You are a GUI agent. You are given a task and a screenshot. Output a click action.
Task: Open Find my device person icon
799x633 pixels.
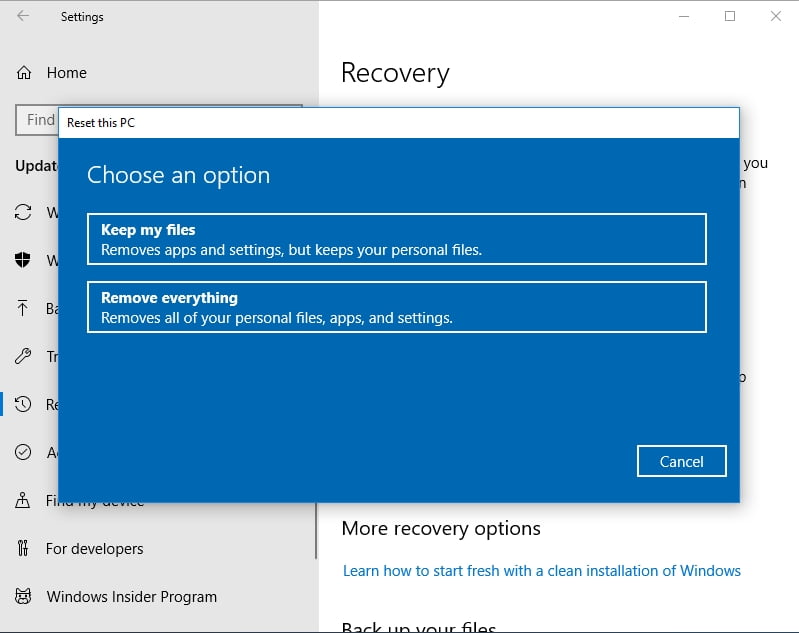coord(22,500)
